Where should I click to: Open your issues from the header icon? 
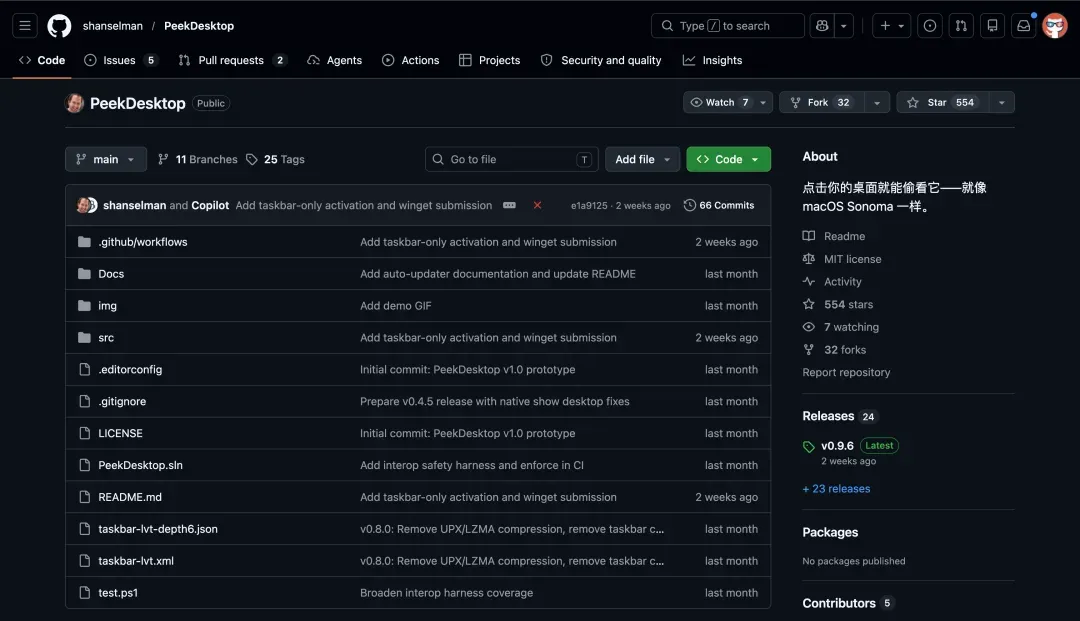point(929,25)
